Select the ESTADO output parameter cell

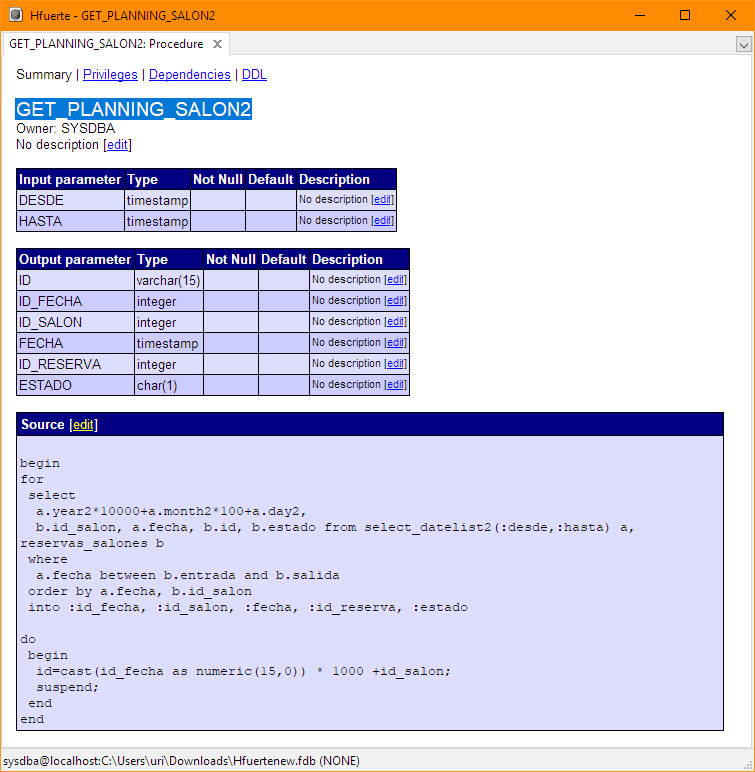coord(75,386)
